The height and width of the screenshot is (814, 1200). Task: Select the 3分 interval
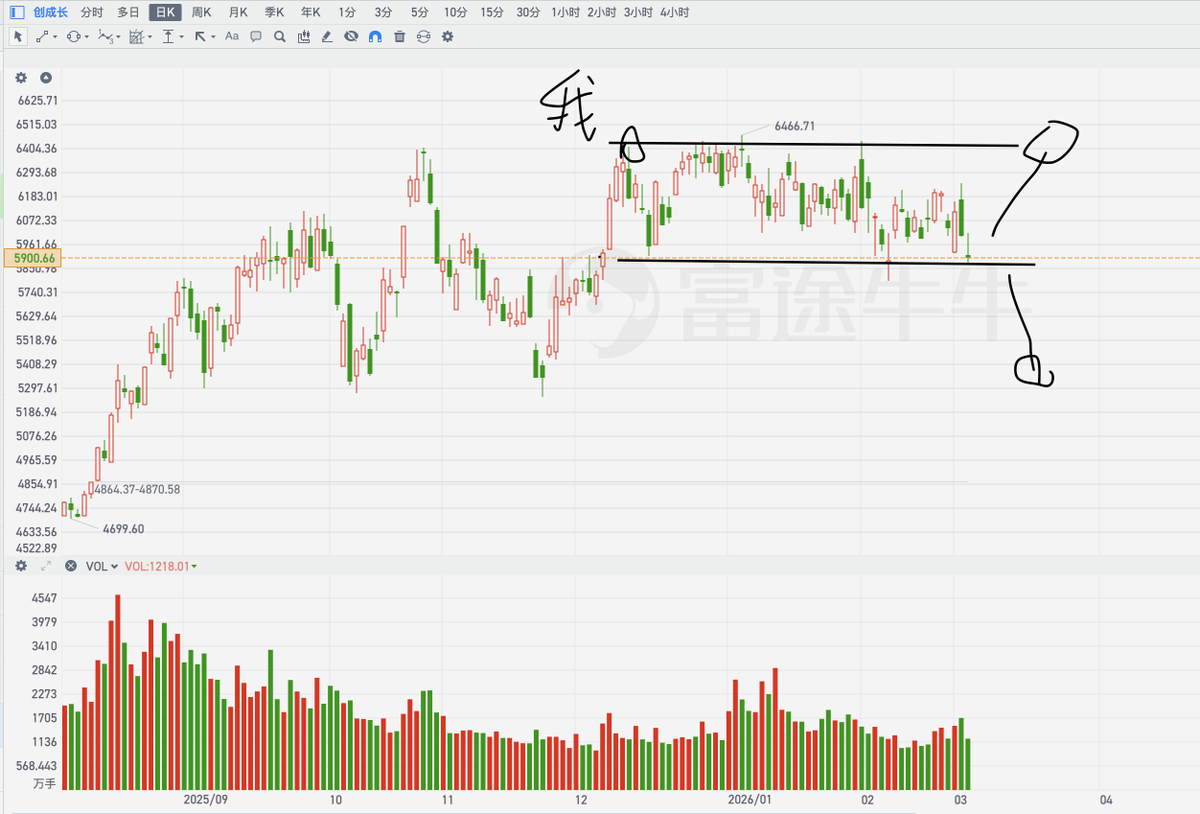tap(384, 12)
